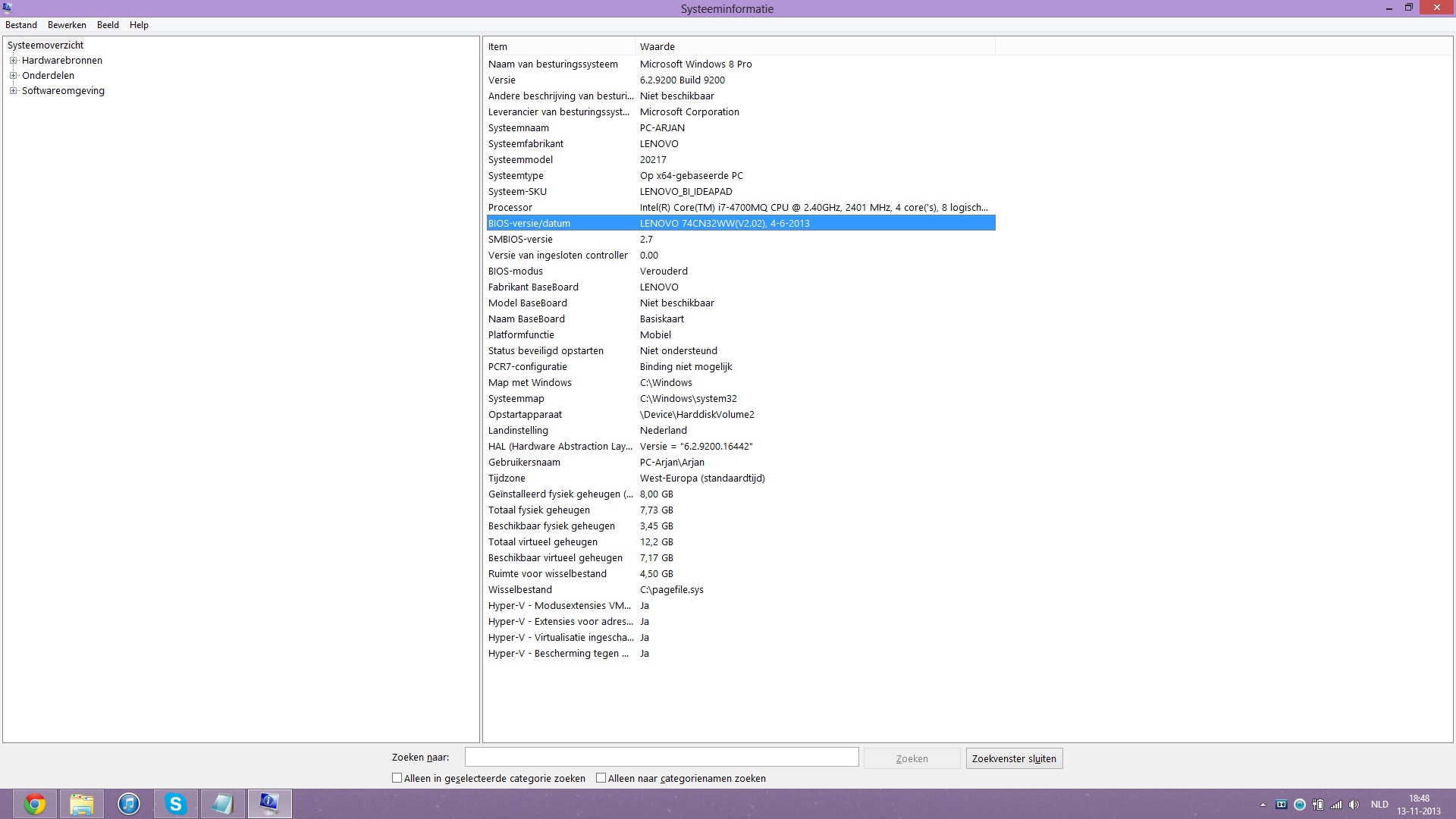
Task: Select the Gebruikersnaam row
Action: tap(740, 463)
